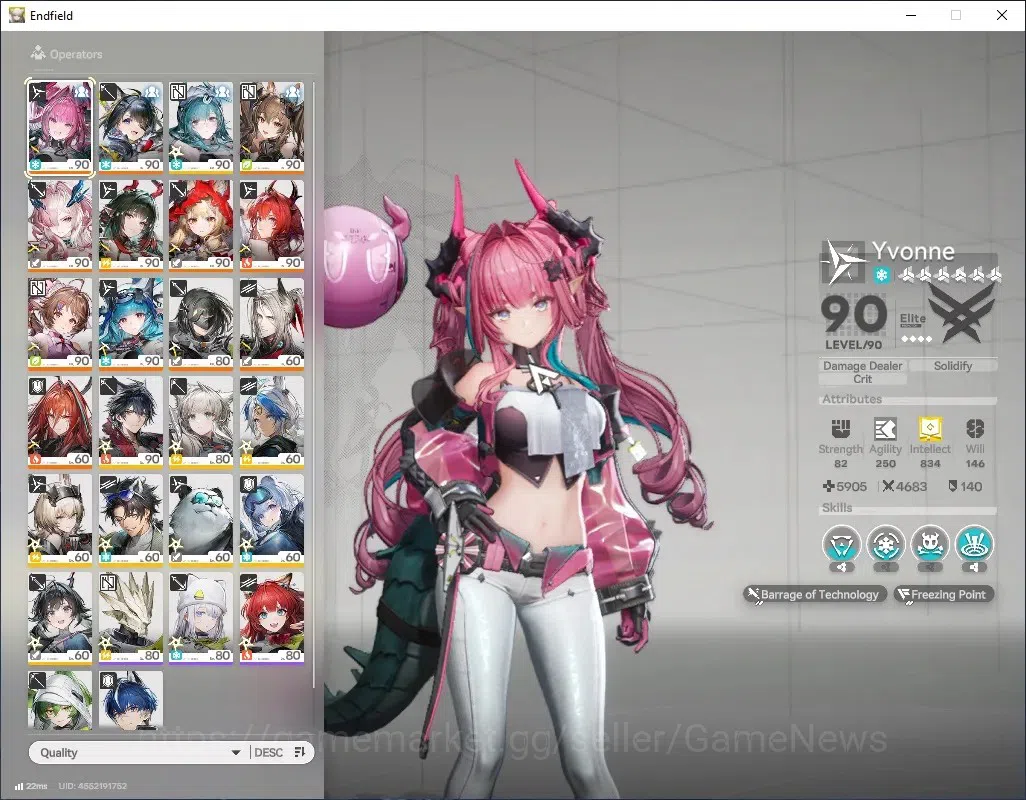Select the red-hooded blonde operator thumbnail

click(x=201, y=225)
